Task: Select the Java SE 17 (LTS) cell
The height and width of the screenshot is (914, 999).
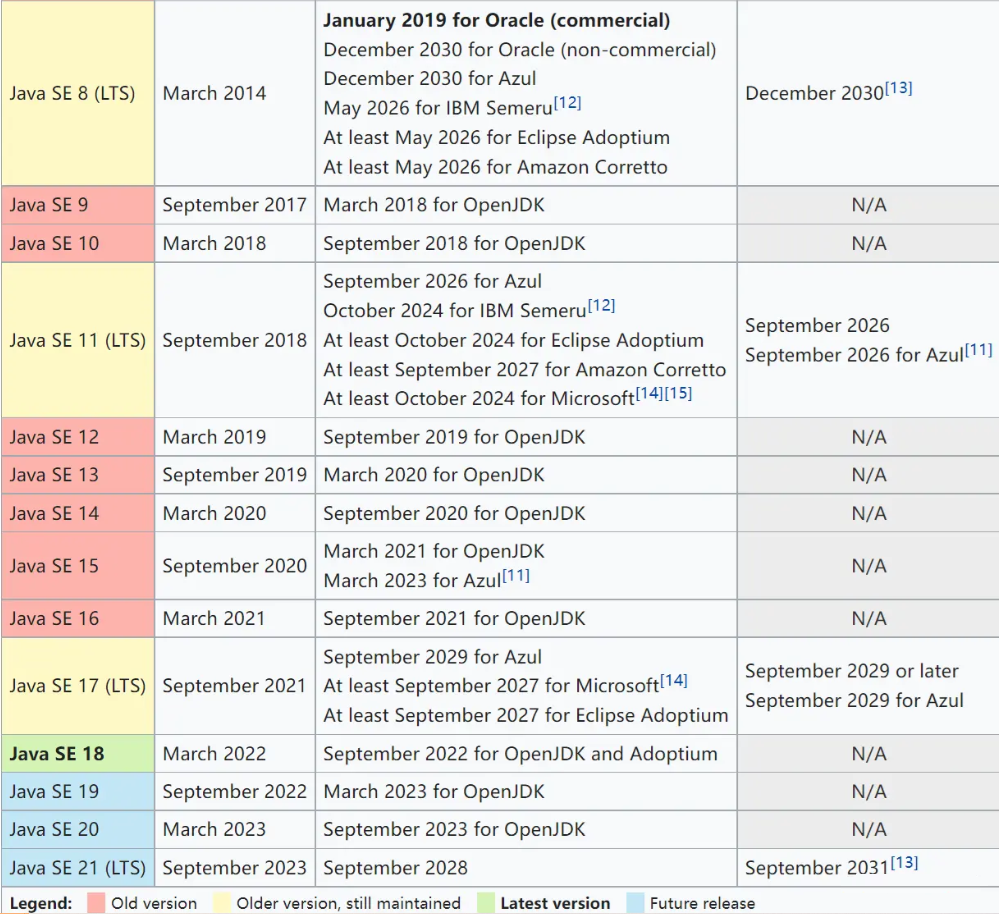Action: [x=78, y=686]
